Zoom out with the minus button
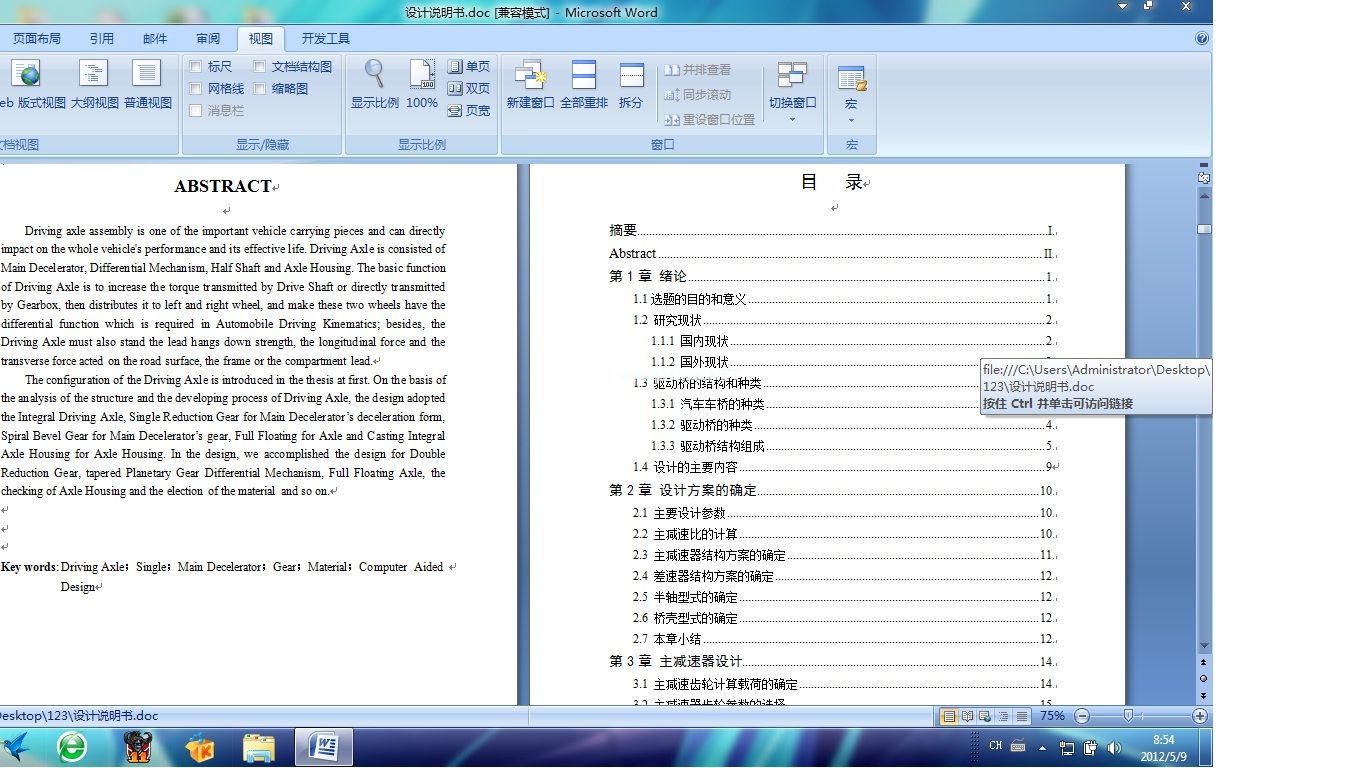 (1082, 716)
